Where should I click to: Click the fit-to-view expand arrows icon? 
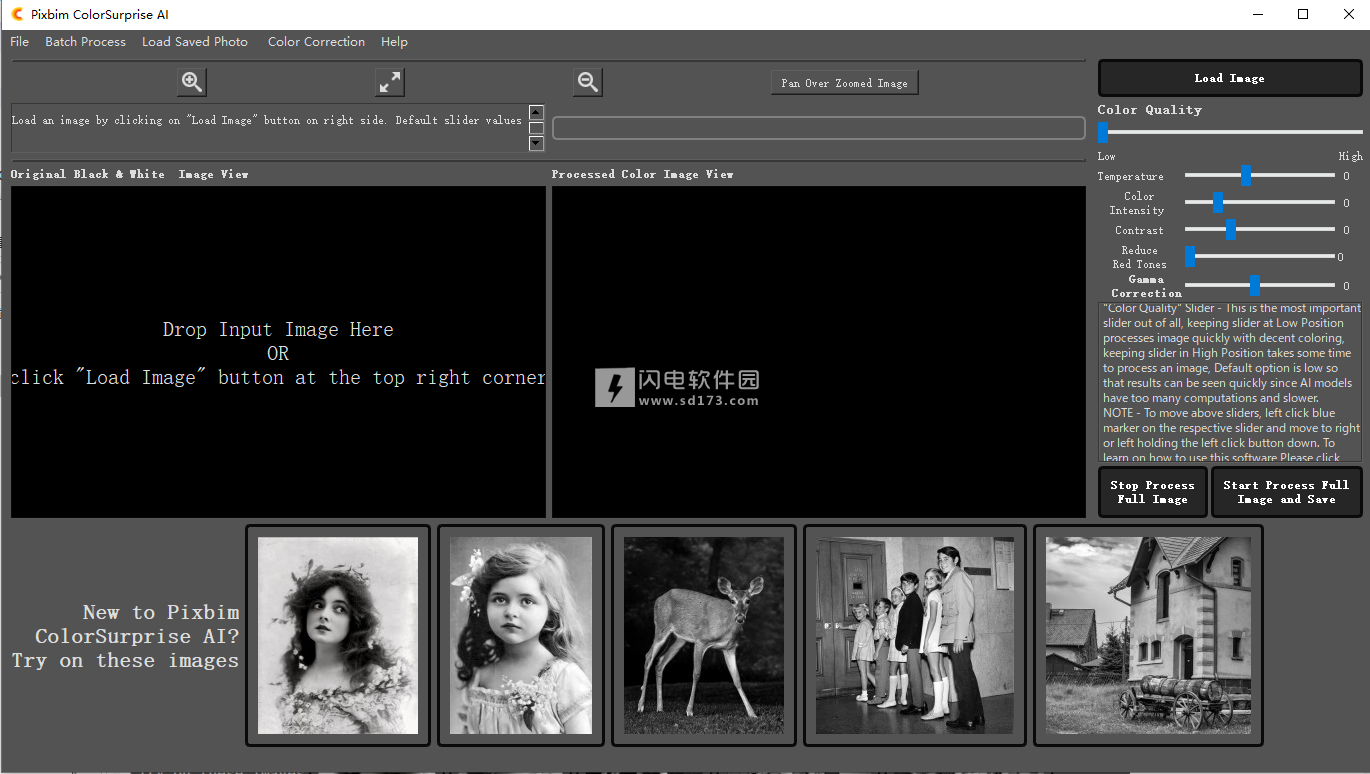pos(390,82)
